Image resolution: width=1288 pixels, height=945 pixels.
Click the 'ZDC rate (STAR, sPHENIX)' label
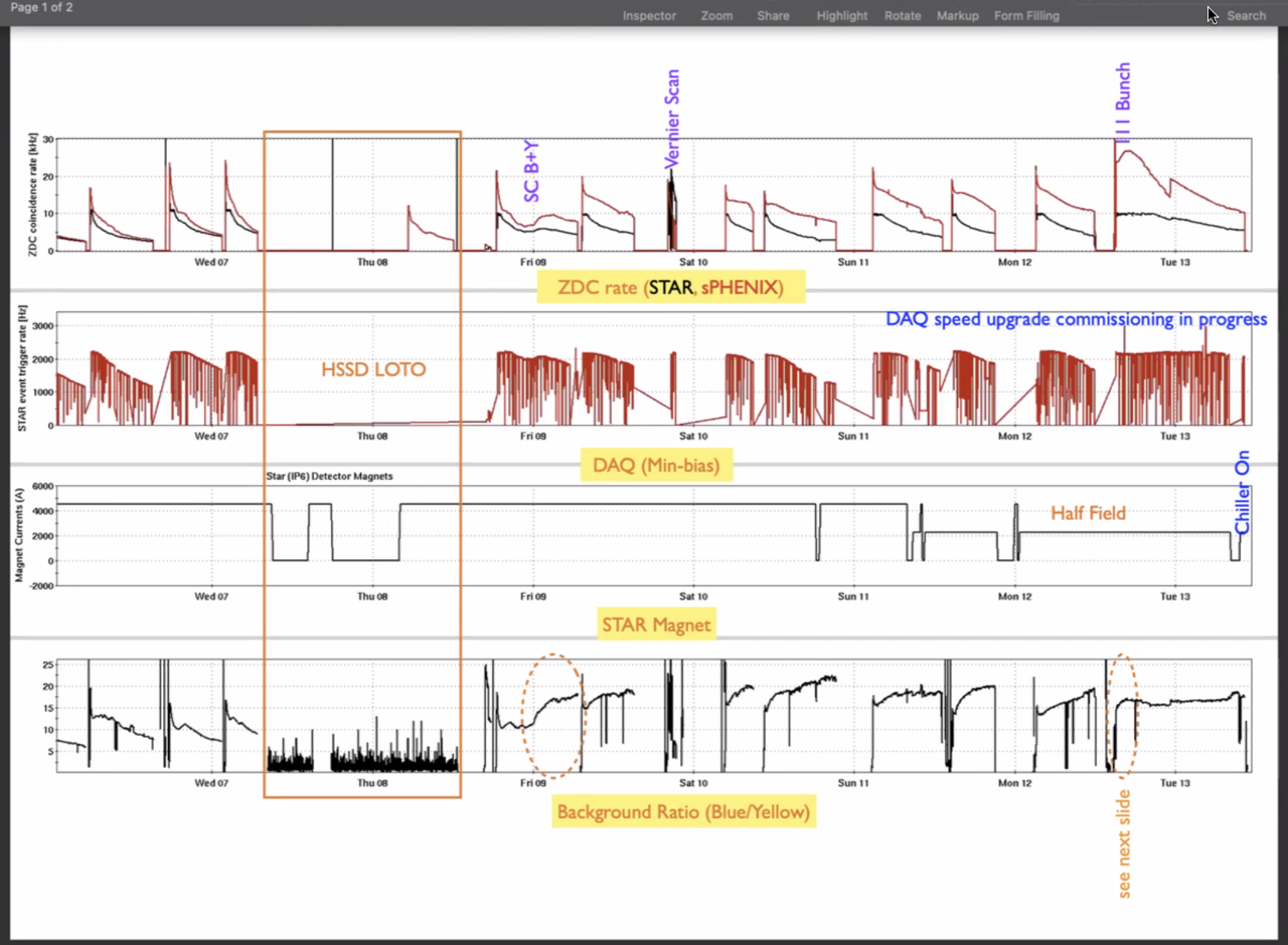671,287
